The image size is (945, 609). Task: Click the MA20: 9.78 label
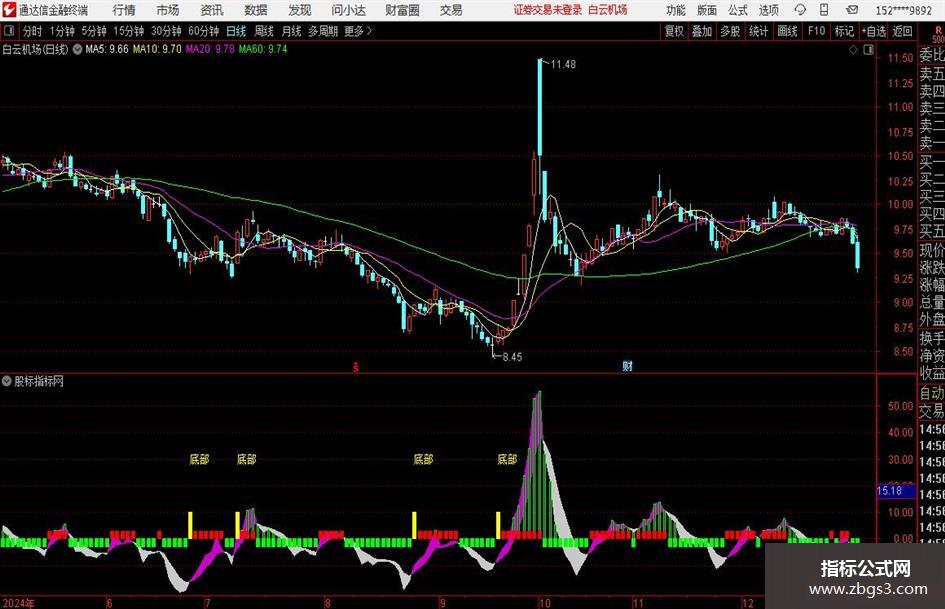(x=210, y=49)
